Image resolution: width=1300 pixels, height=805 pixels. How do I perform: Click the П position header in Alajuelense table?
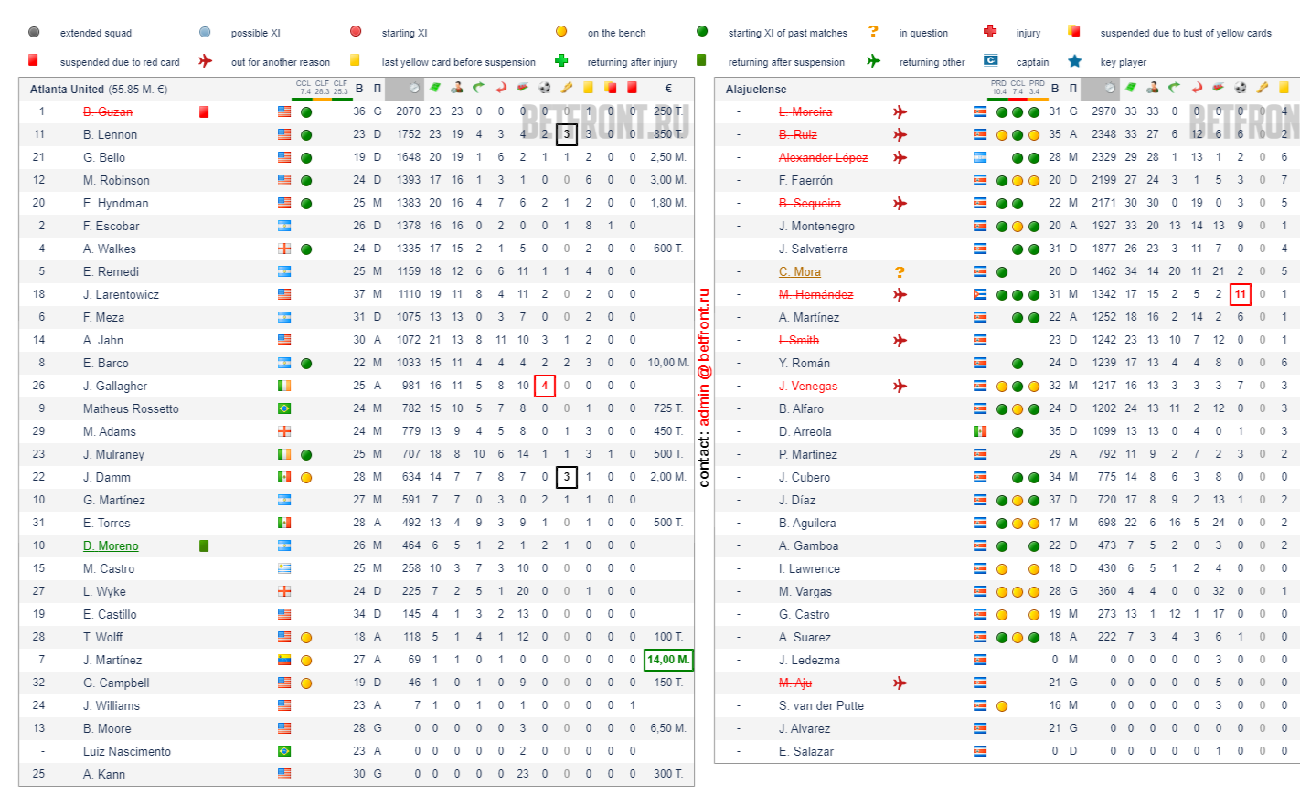1074,88
